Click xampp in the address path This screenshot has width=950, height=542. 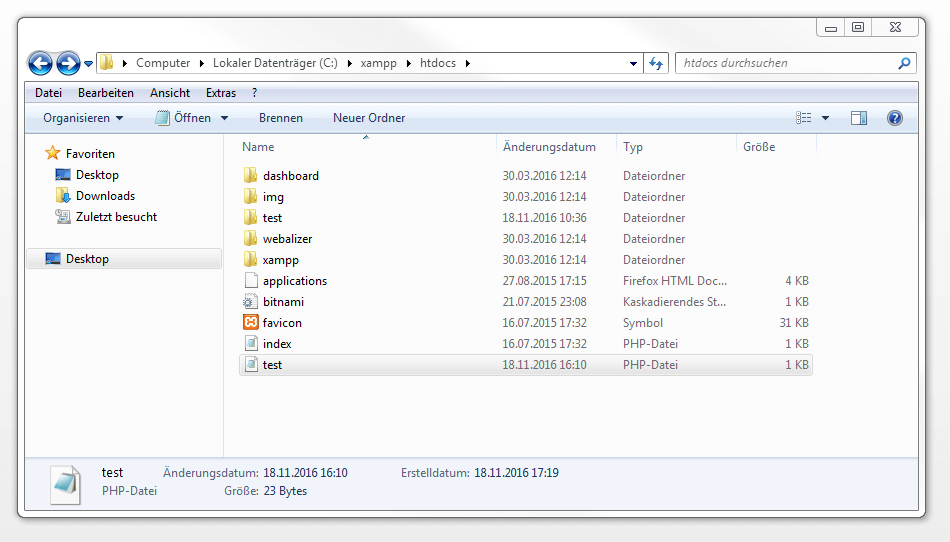coord(378,63)
